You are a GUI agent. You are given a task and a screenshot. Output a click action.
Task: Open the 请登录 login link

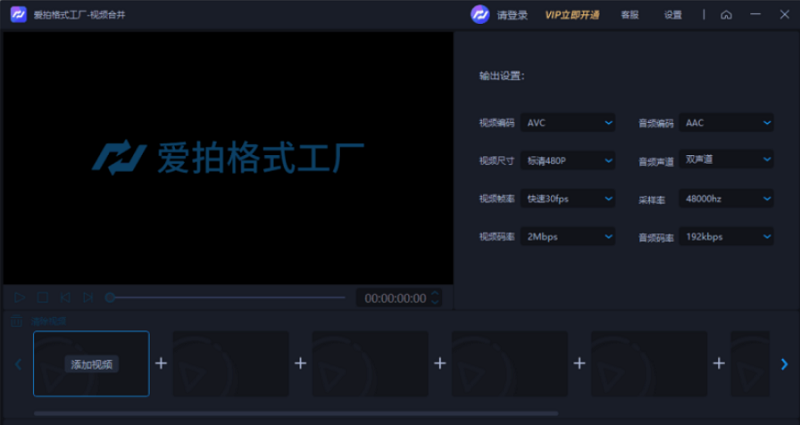click(x=512, y=15)
